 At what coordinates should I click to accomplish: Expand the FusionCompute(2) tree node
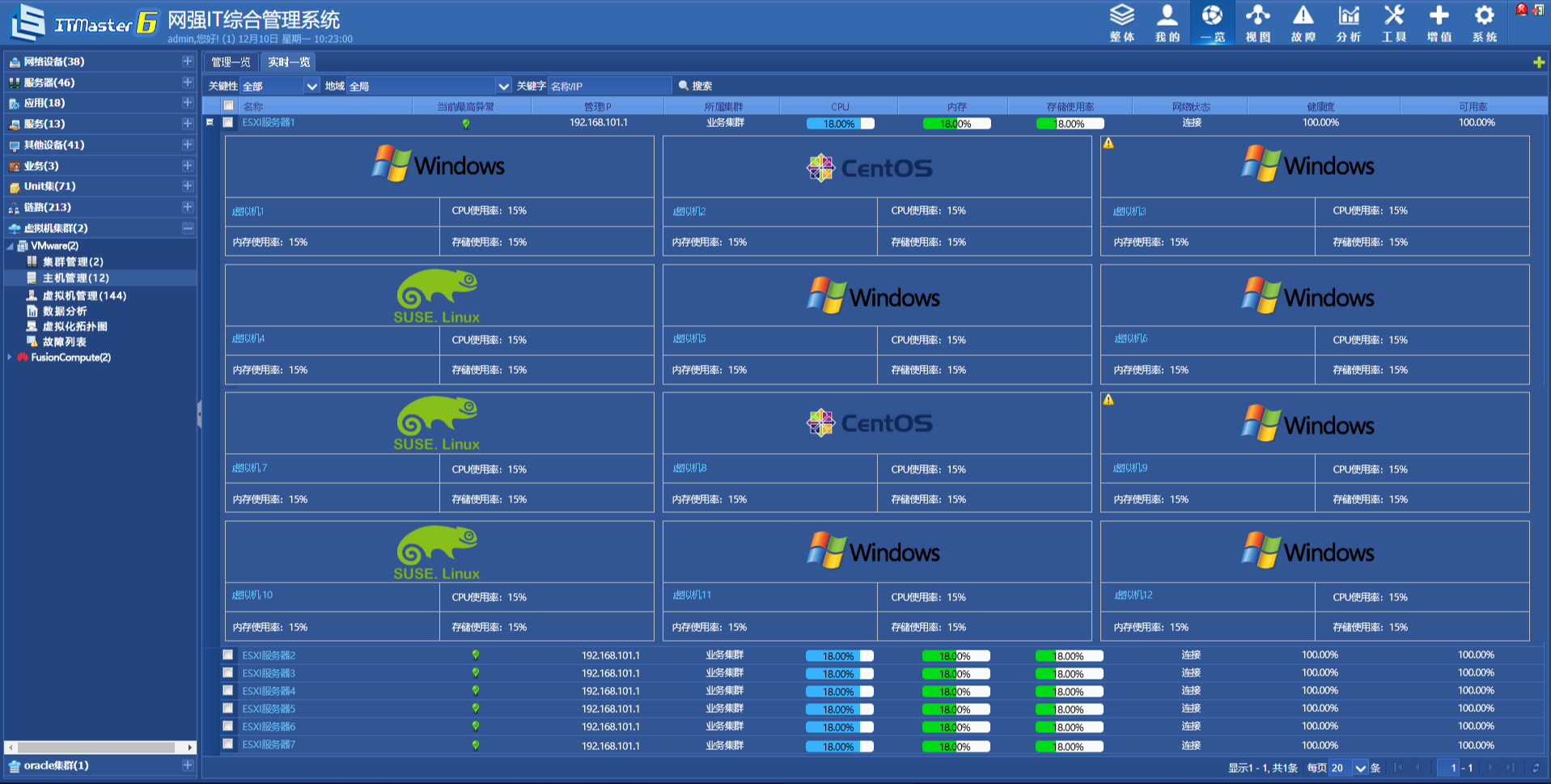click(x=10, y=357)
